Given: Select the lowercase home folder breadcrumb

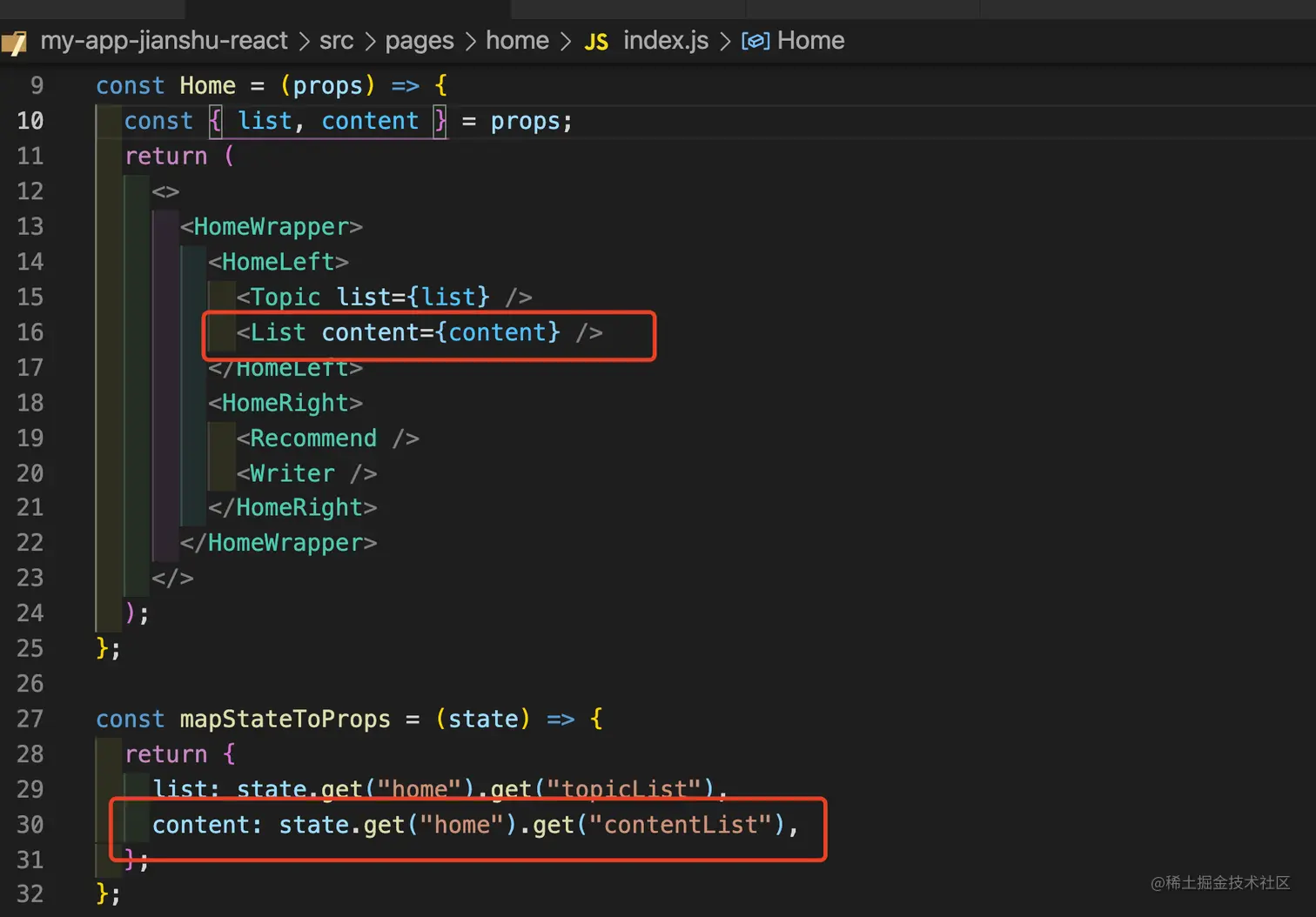Looking at the screenshot, I should pyautogui.click(x=517, y=41).
